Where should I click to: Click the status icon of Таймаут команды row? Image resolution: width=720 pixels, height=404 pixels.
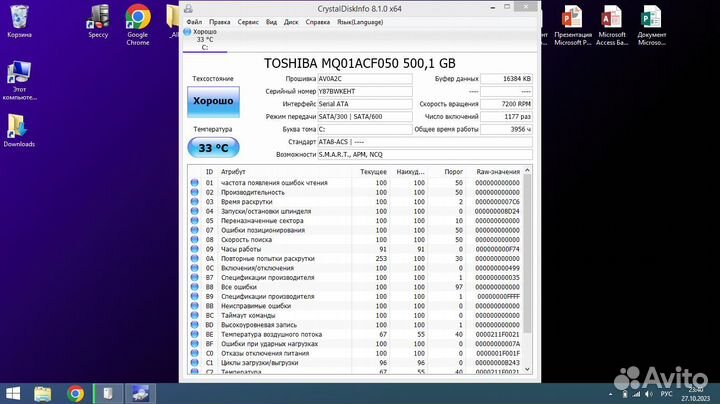click(195, 315)
